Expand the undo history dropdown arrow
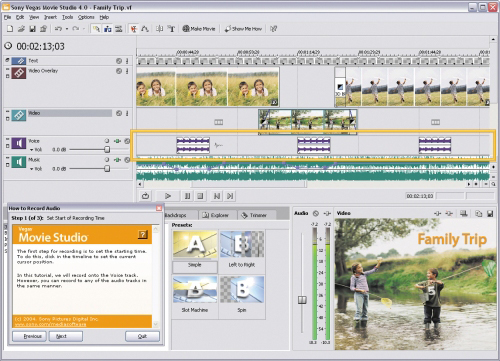This screenshot has height=361, width=500. coord(67,29)
